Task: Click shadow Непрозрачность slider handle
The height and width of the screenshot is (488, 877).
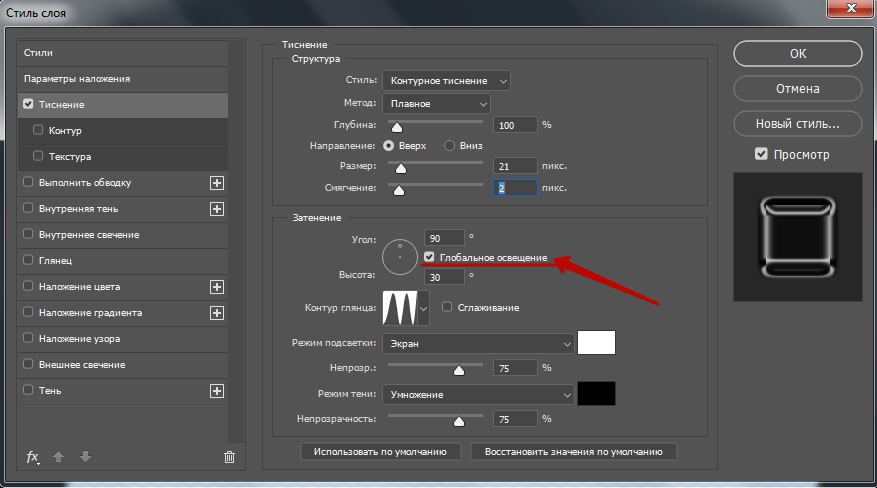Action: point(459,421)
